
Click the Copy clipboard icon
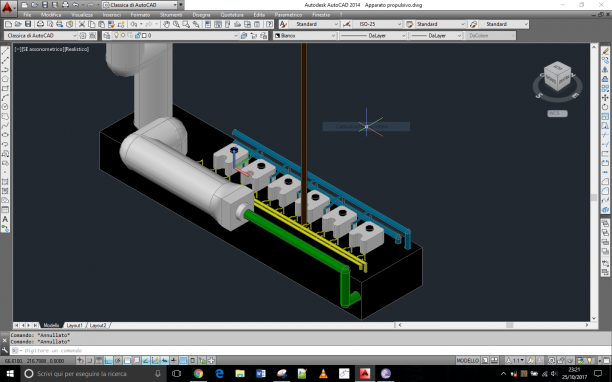91,24
